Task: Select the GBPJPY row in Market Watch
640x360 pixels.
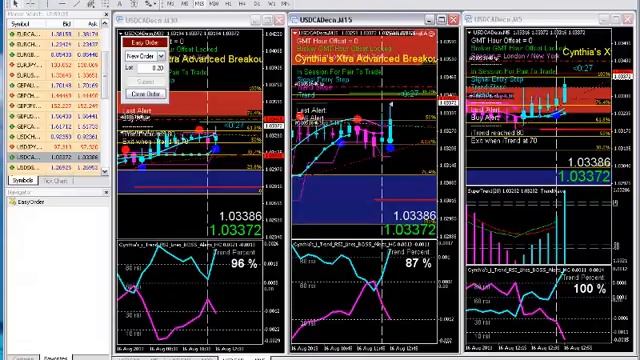Action: pyautogui.click(x=54, y=106)
